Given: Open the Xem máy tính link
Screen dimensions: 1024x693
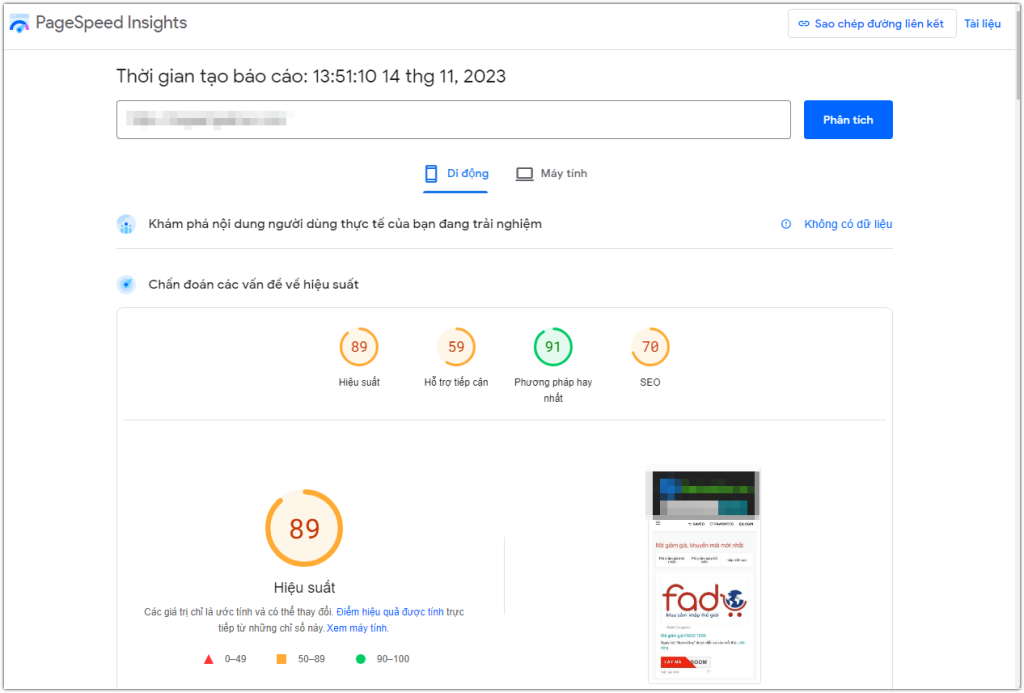Looking at the screenshot, I should tap(357, 628).
